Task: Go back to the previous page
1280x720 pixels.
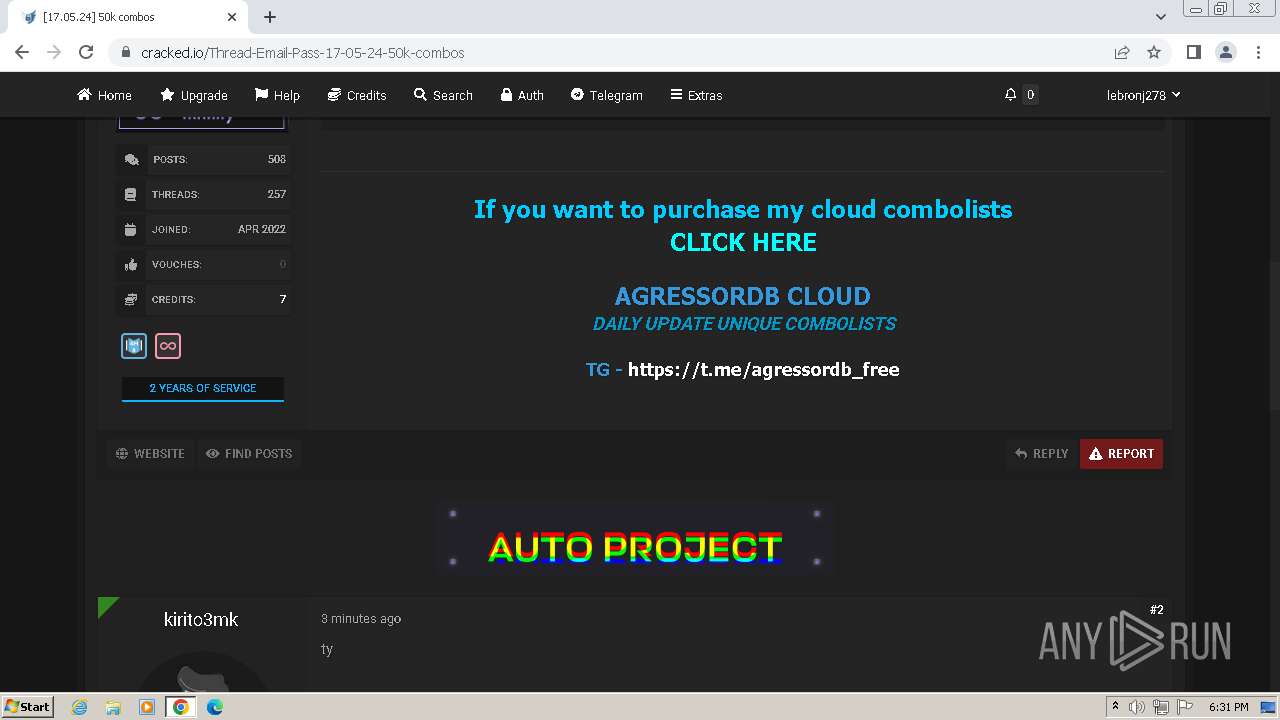Action: coord(22,52)
